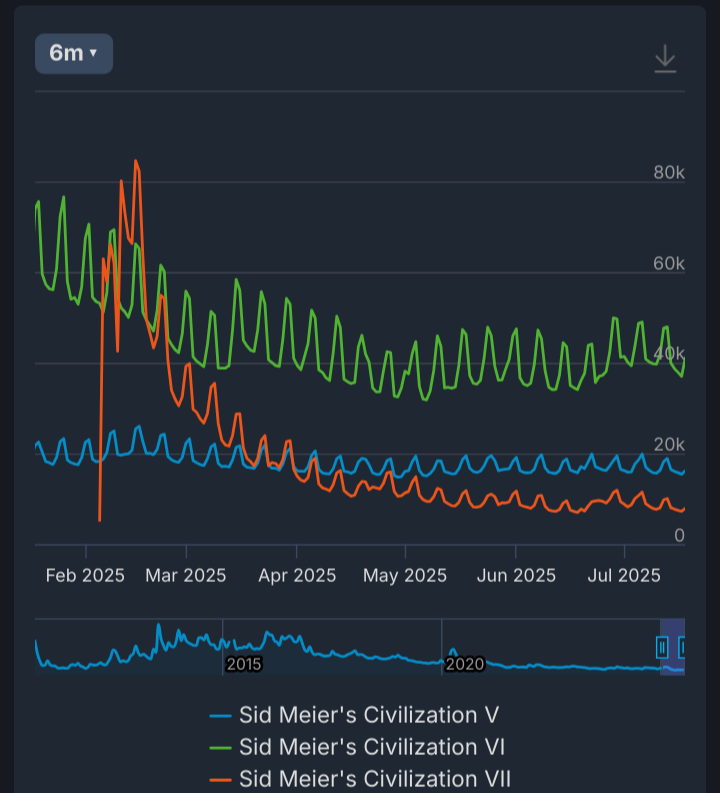Click the highlighted selection window in the navigator
The height and width of the screenshot is (793, 720).
pos(672,647)
